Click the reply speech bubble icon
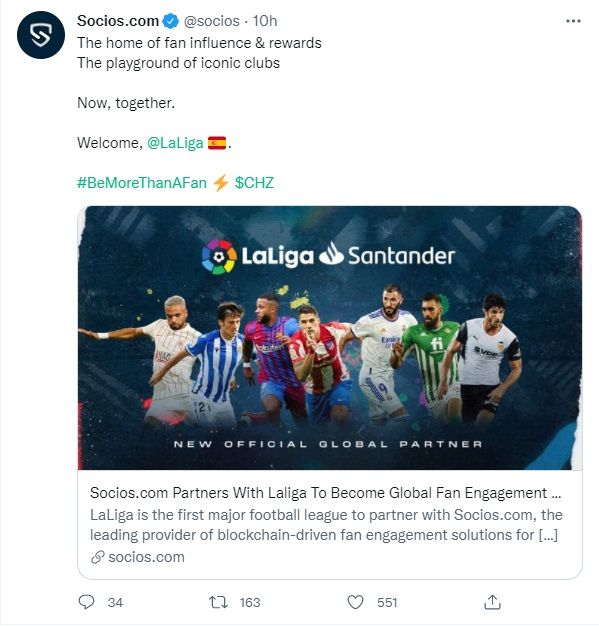The height and width of the screenshot is (626, 599). (86, 602)
